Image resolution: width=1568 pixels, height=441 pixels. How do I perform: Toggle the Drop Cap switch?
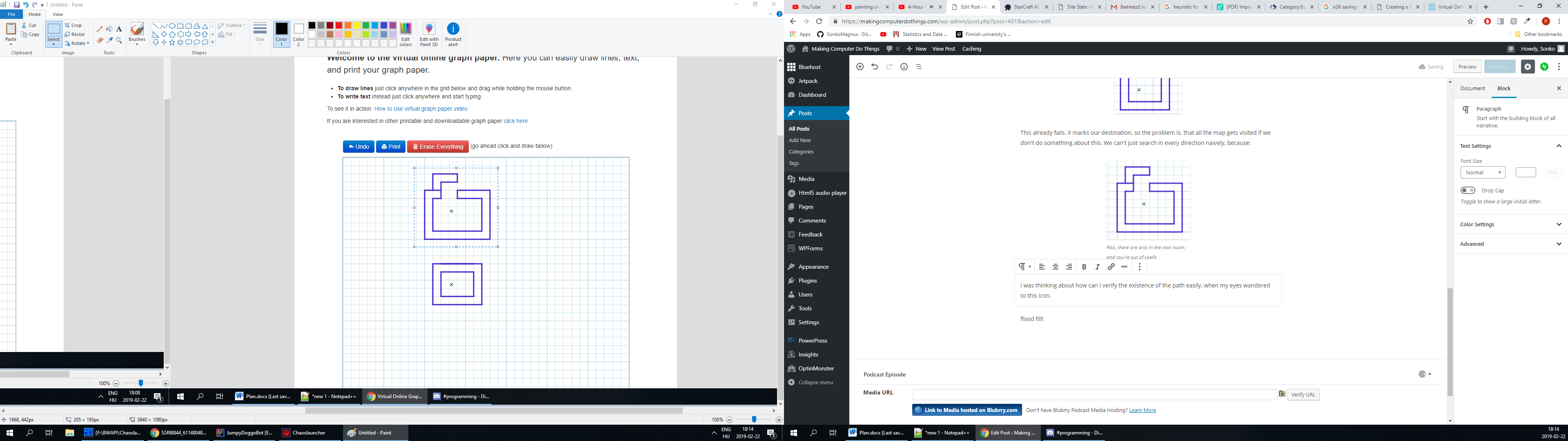pyautogui.click(x=1468, y=191)
